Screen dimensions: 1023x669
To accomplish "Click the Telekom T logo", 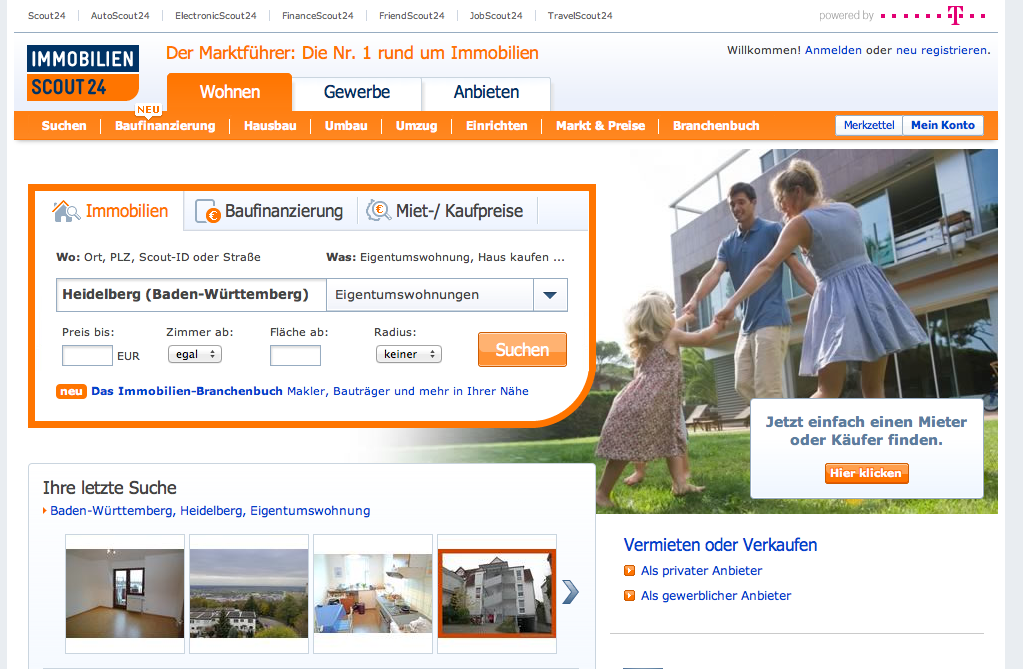I will point(955,15).
